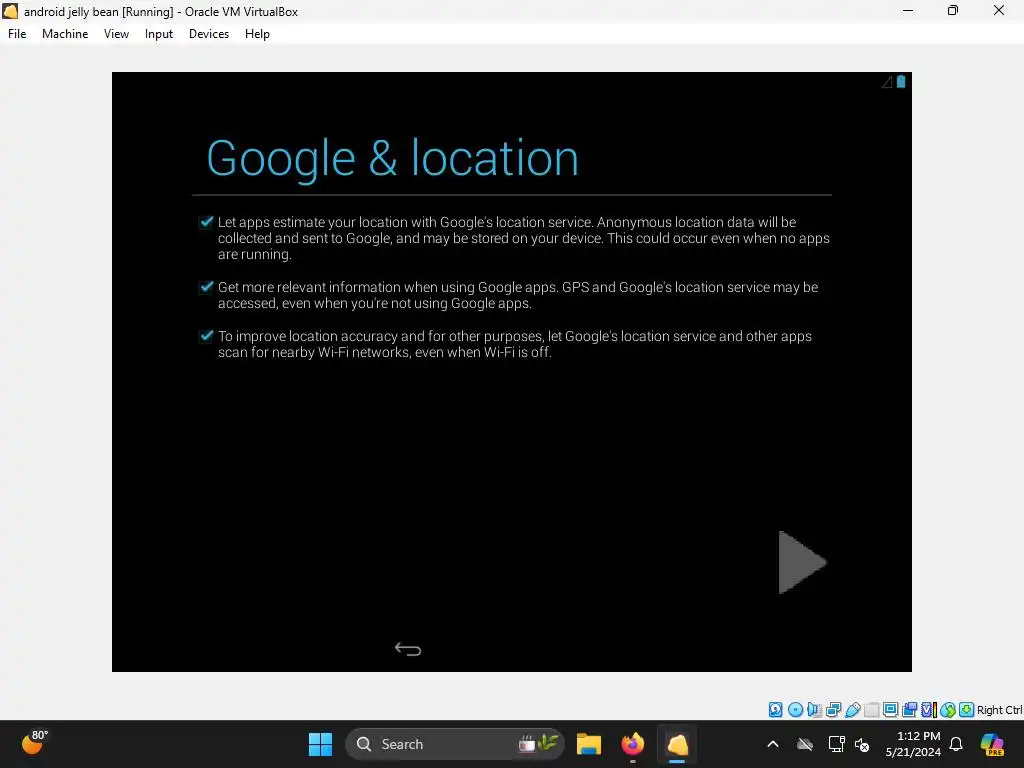Image resolution: width=1024 pixels, height=768 pixels.
Task: Click the taskbar clock showing 1:12 PM
Action: click(913, 744)
